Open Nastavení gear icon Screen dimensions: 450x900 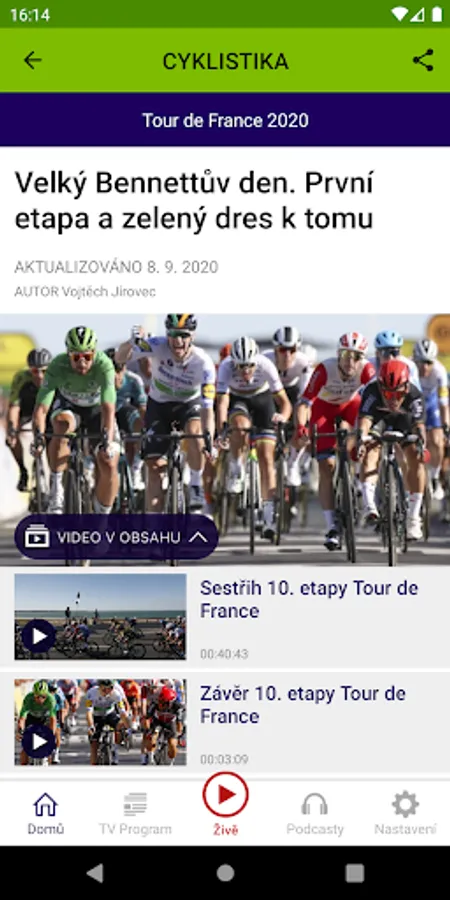coord(405,804)
